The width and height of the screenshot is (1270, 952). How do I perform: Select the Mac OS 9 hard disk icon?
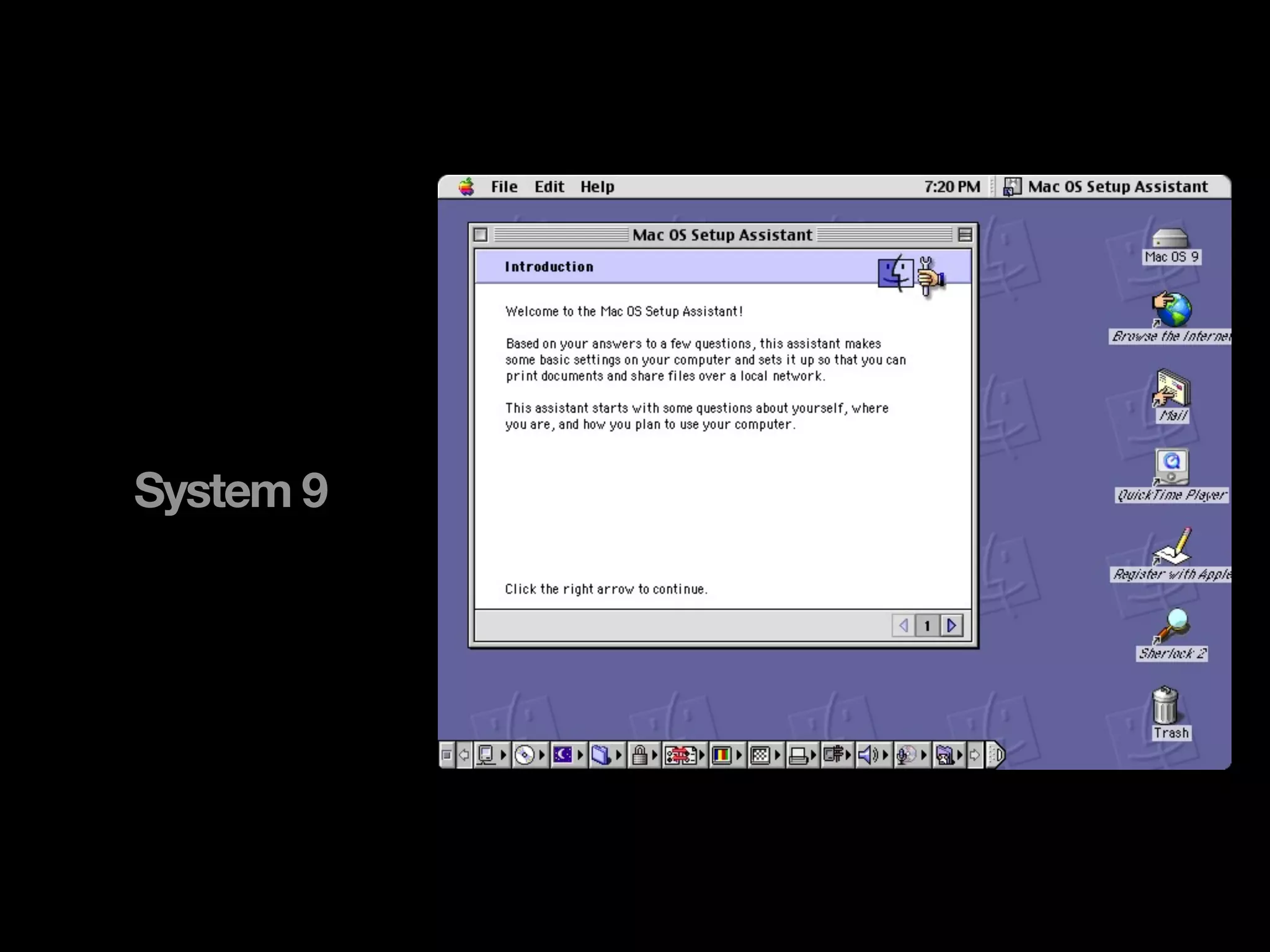point(1171,247)
